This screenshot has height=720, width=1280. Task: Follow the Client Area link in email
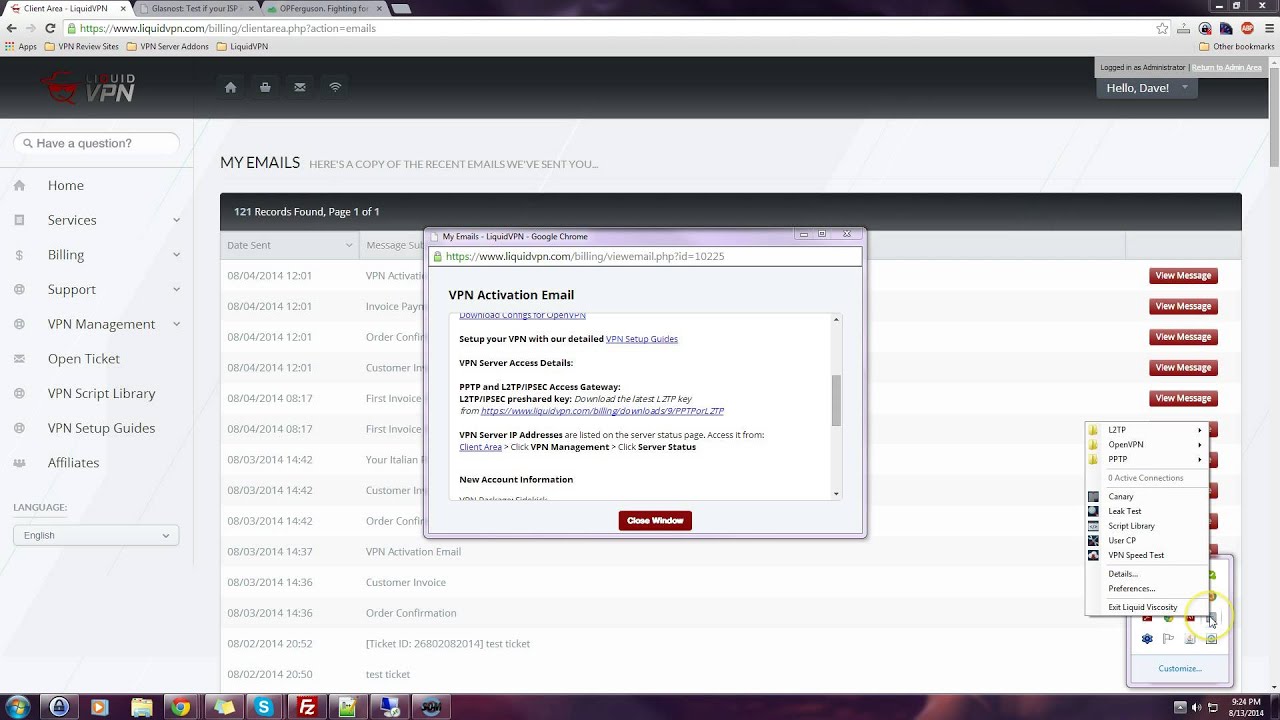click(480, 447)
